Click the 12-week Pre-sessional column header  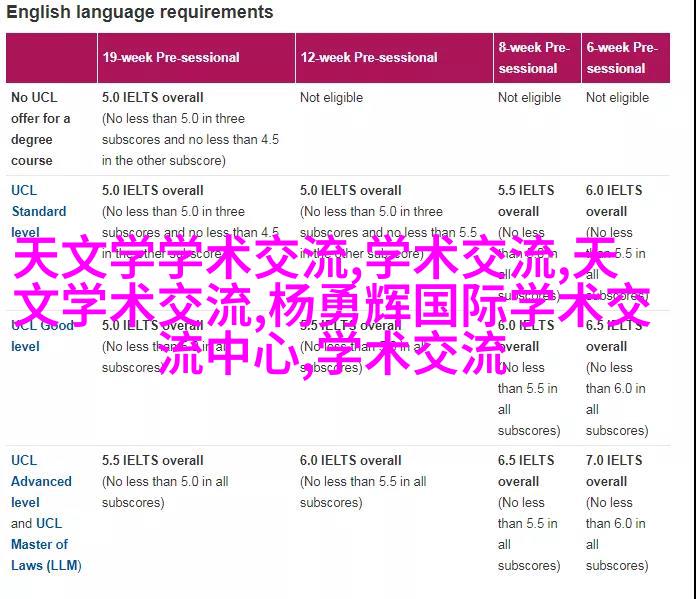point(394,58)
